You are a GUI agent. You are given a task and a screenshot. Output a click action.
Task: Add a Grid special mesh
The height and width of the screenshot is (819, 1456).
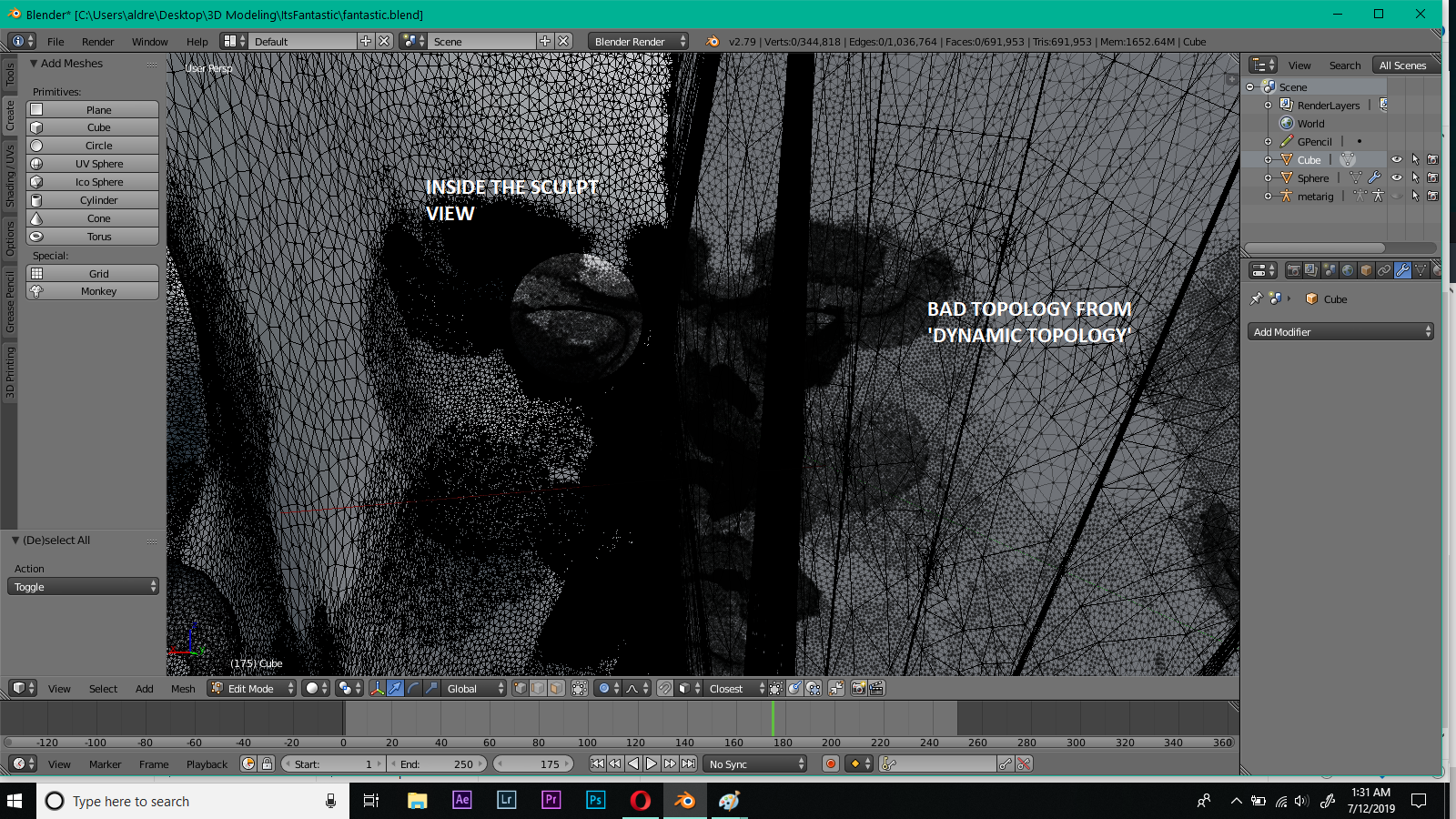pos(92,274)
